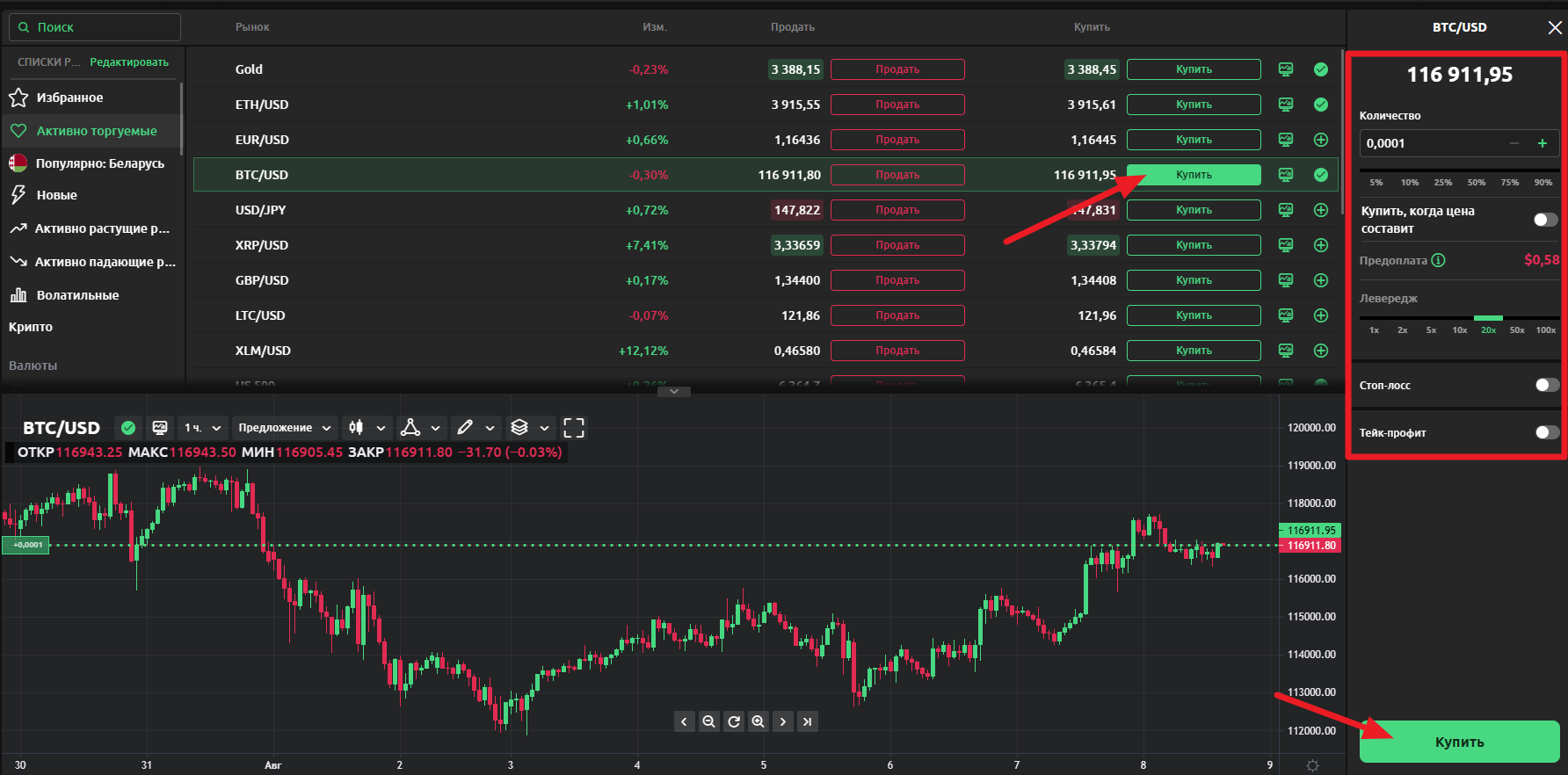Enable the Тейк-профит switch
This screenshot has width=1568, height=775.
1547,432
